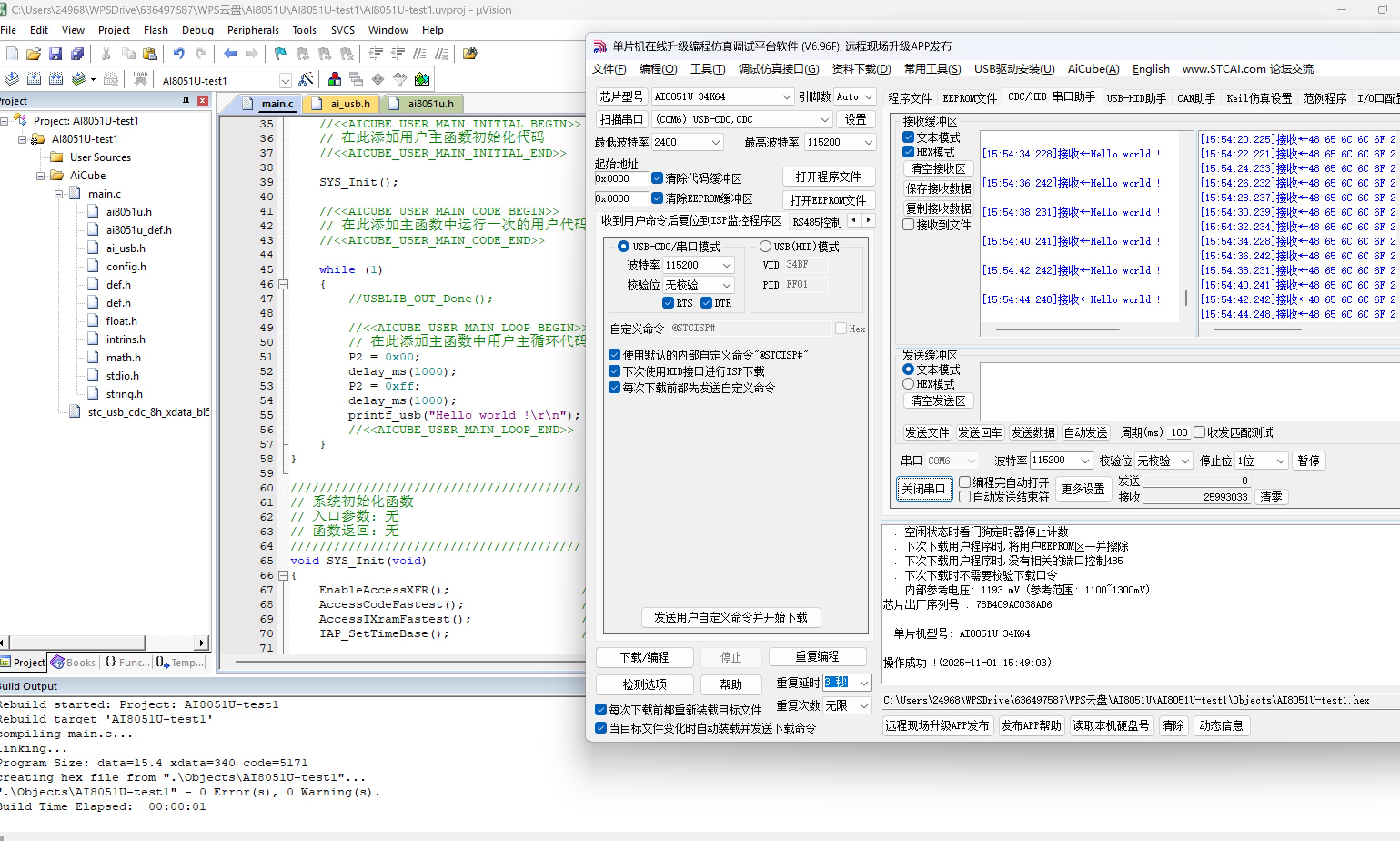The width and height of the screenshot is (1400, 841).
Task: Click the Build target icon
Action: pyautogui.click(x=34, y=79)
